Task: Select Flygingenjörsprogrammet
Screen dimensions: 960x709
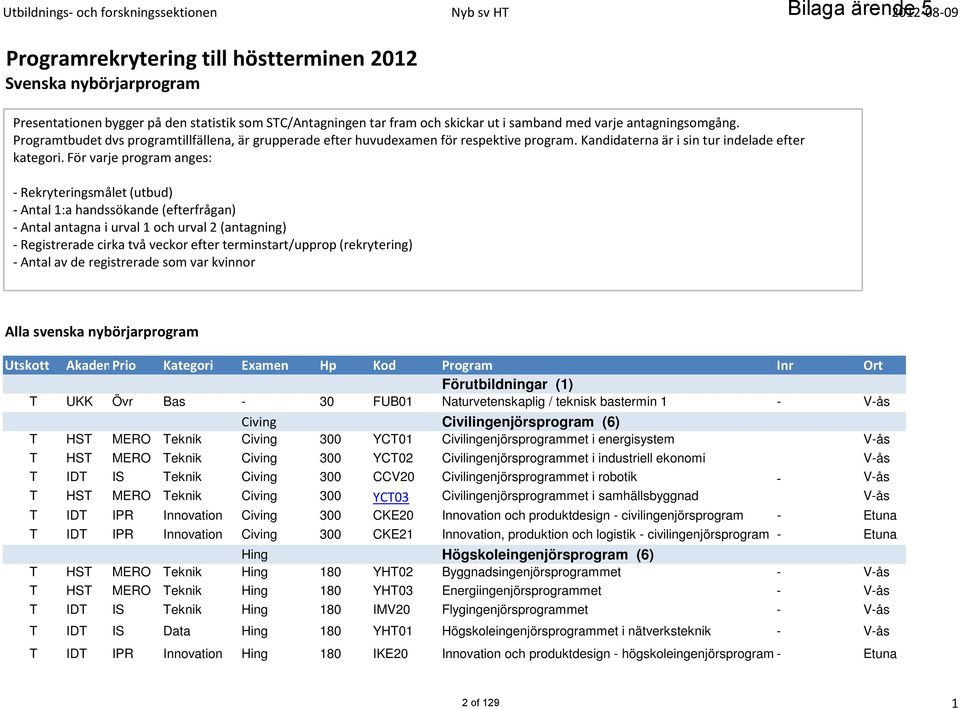Action: pos(514,610)
